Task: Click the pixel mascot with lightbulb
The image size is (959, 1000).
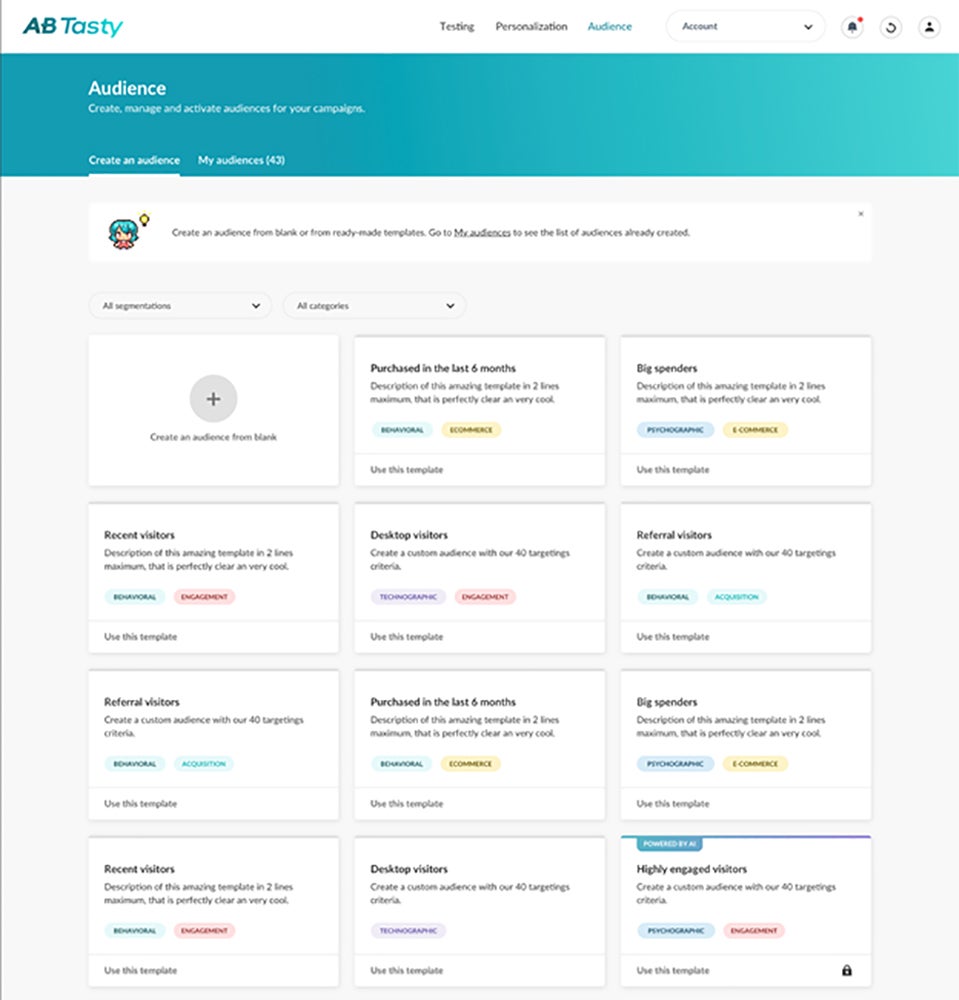Action: 128,231
